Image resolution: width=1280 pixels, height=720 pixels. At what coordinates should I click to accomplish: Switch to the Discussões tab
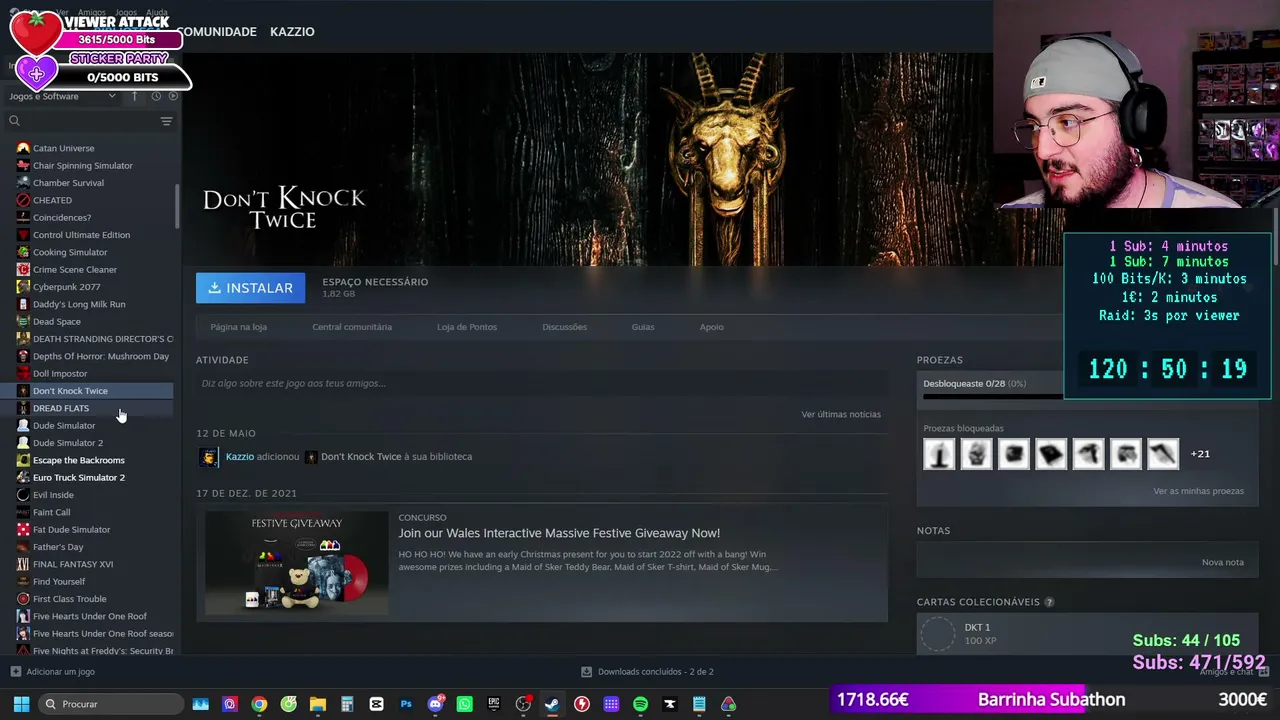(x=564, y=327)
